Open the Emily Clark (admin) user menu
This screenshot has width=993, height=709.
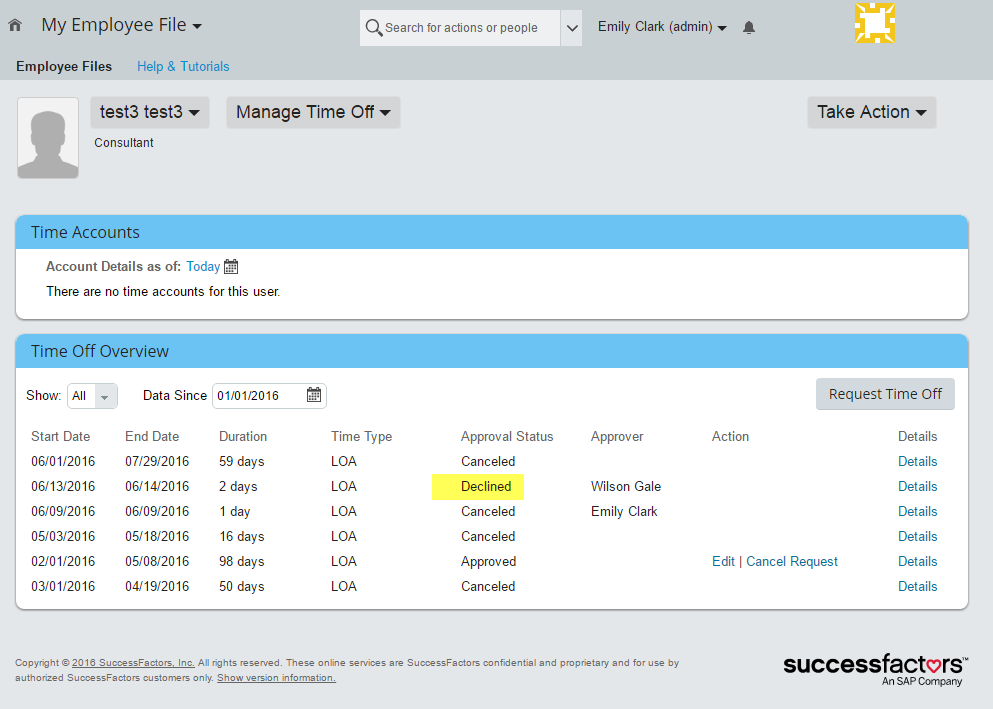point(662,27)
